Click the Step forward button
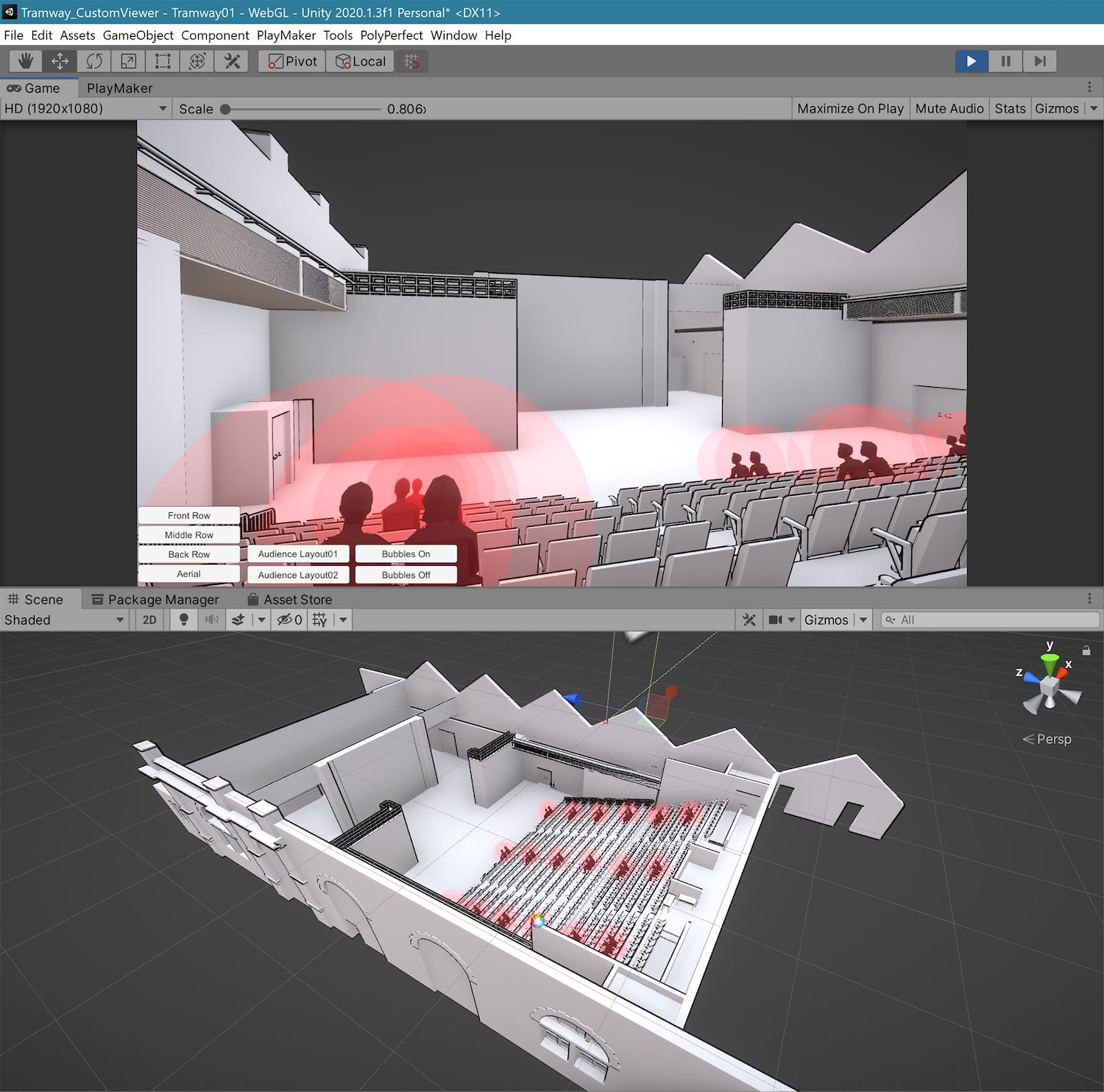 (1039, 61)
